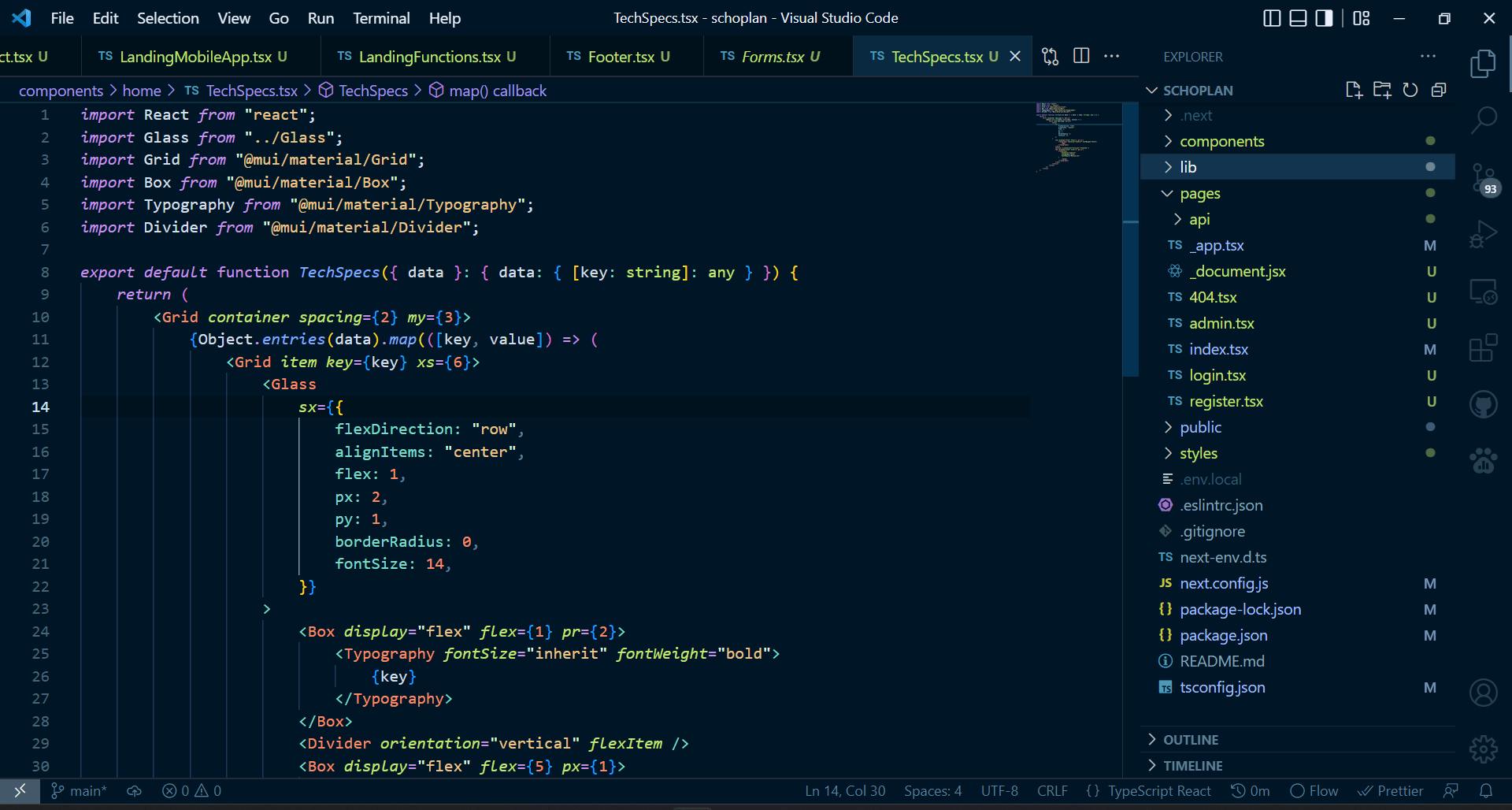
Task: Click the main* git branch indicator
Action: pos(79,790)
